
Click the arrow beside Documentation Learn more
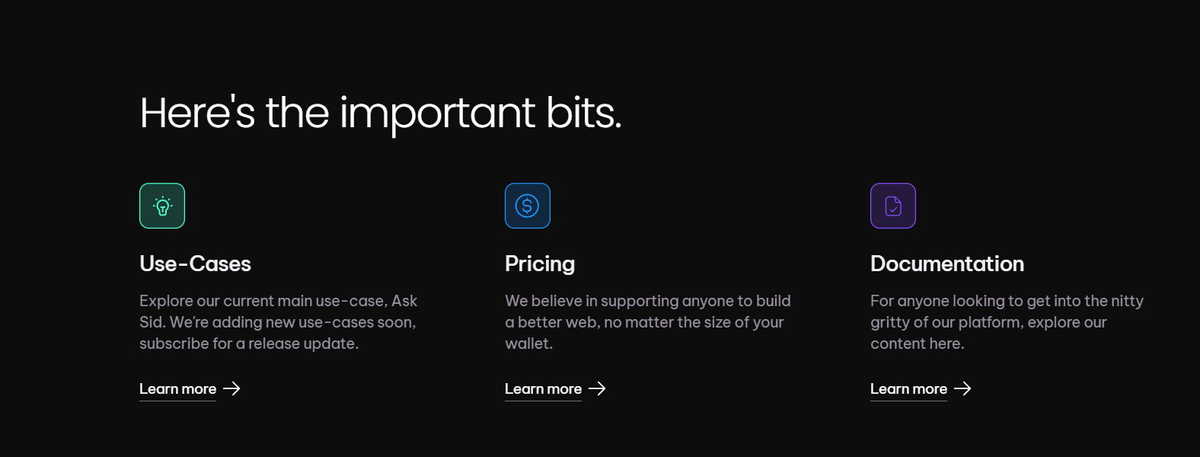click(x=963, y=389)
